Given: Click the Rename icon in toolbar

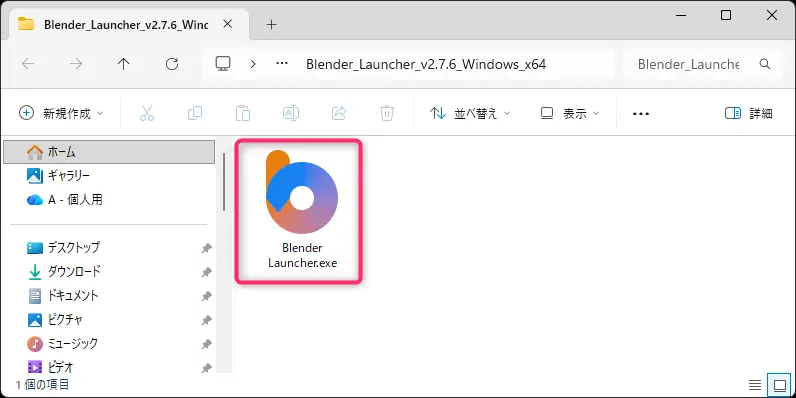Looking at the screenshot, I should coord(291,113).
